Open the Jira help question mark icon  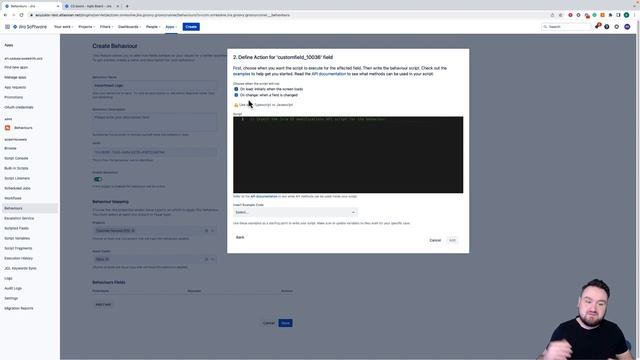point(607,27)
